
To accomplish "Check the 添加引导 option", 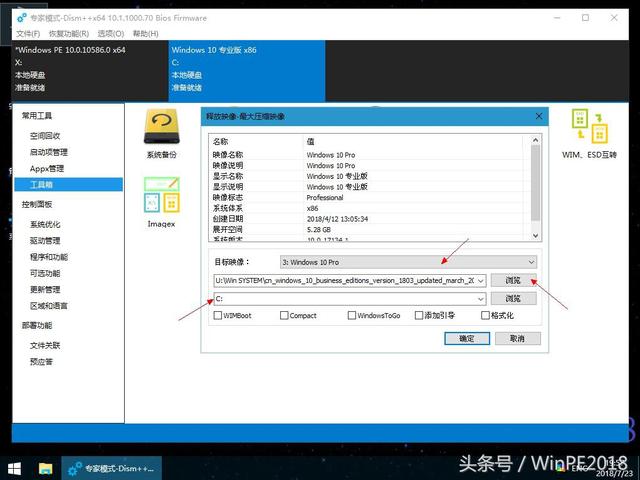I will pos(418,316).
